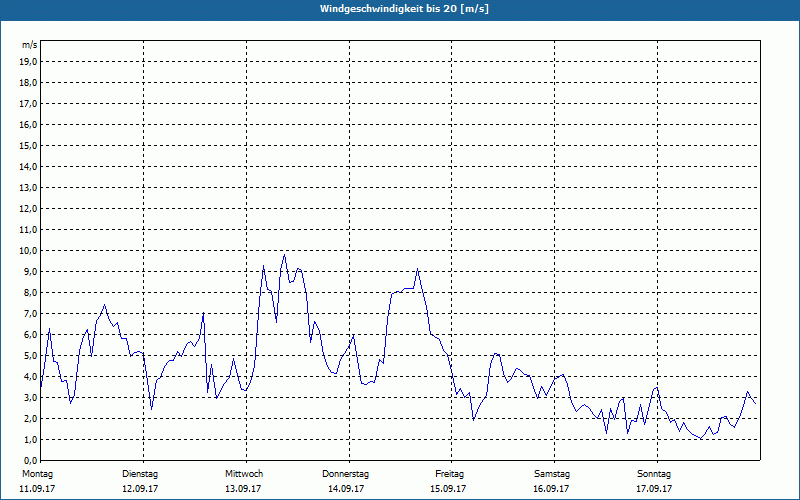Click the y-axis value '15,0'

pos(28,145)
